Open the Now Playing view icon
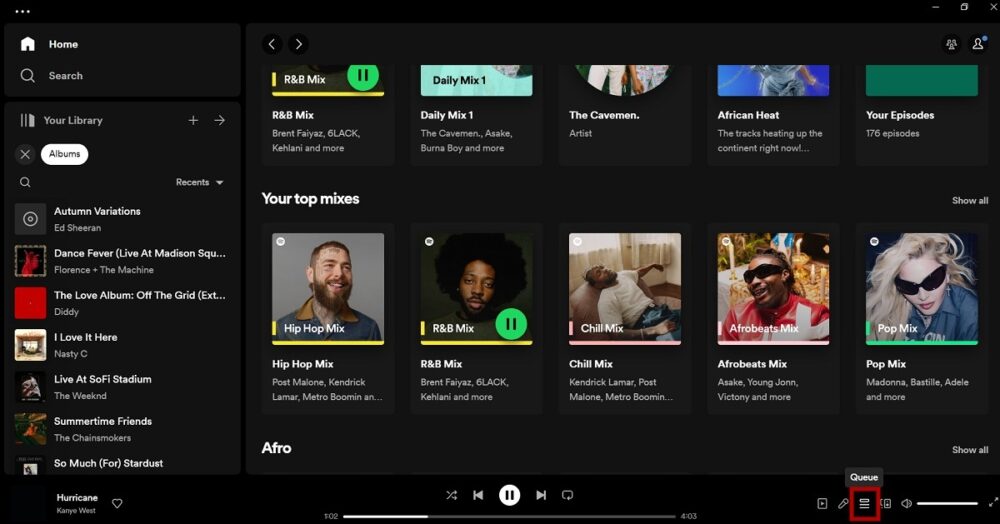1000x524 pixels. click(822, 504)
